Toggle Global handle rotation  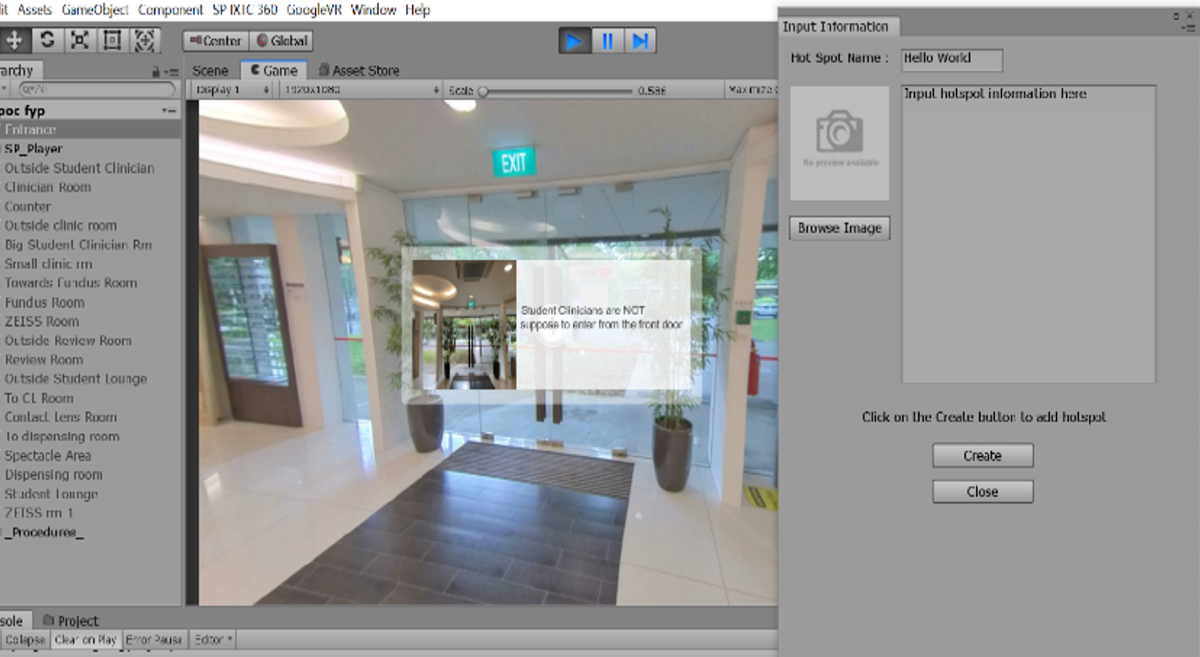pyautogui.click(x=283, y=41)
